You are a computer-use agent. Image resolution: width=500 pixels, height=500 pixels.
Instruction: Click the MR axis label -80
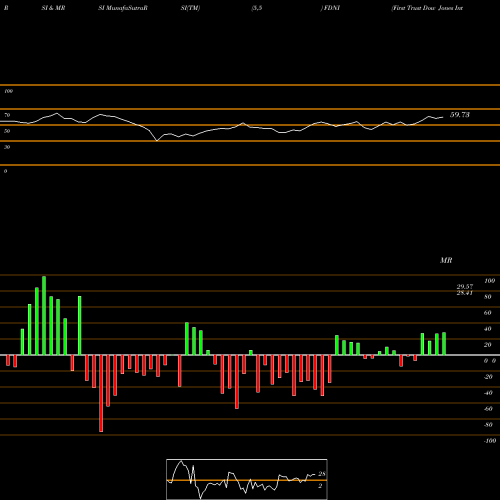(488, 425)
